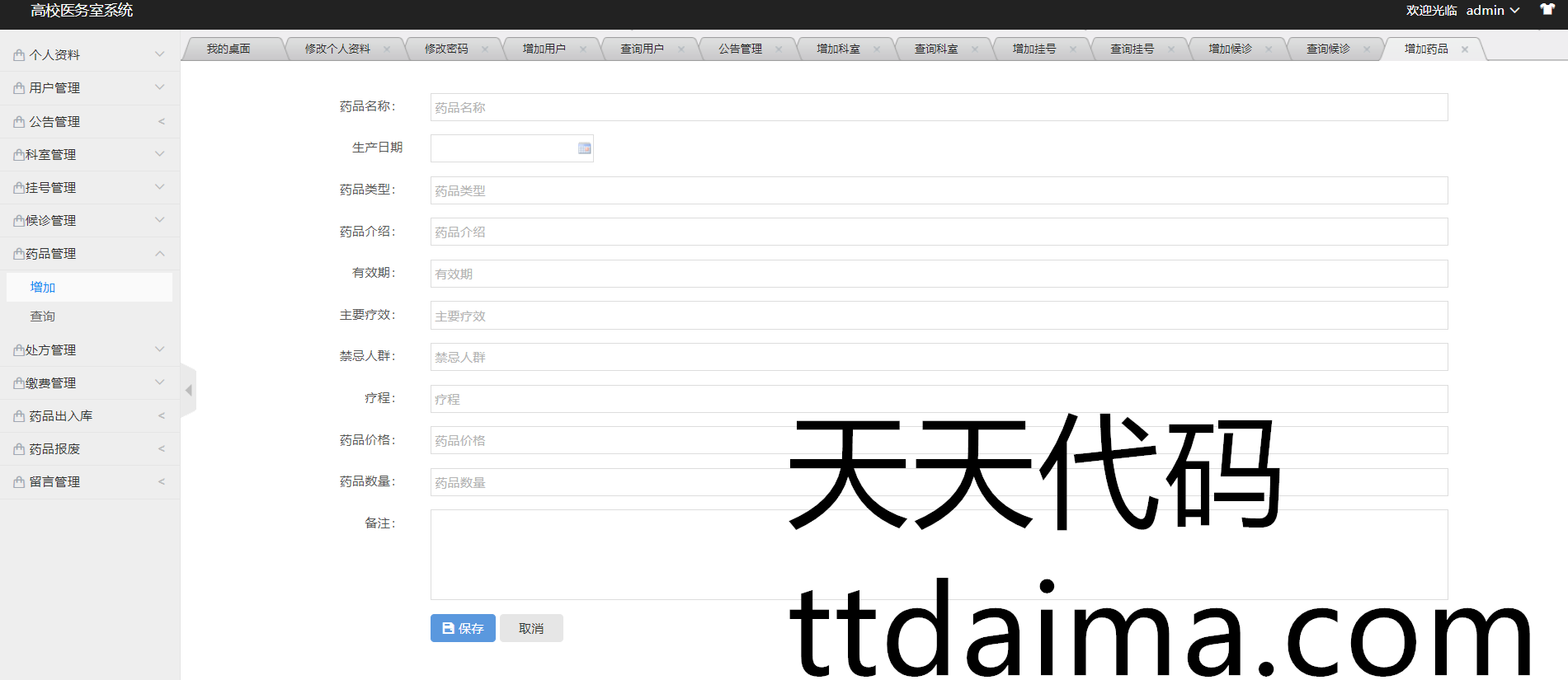Select 查询 under 药品管理
Viewport: 1568px width, 680px height.
[43, 317]
